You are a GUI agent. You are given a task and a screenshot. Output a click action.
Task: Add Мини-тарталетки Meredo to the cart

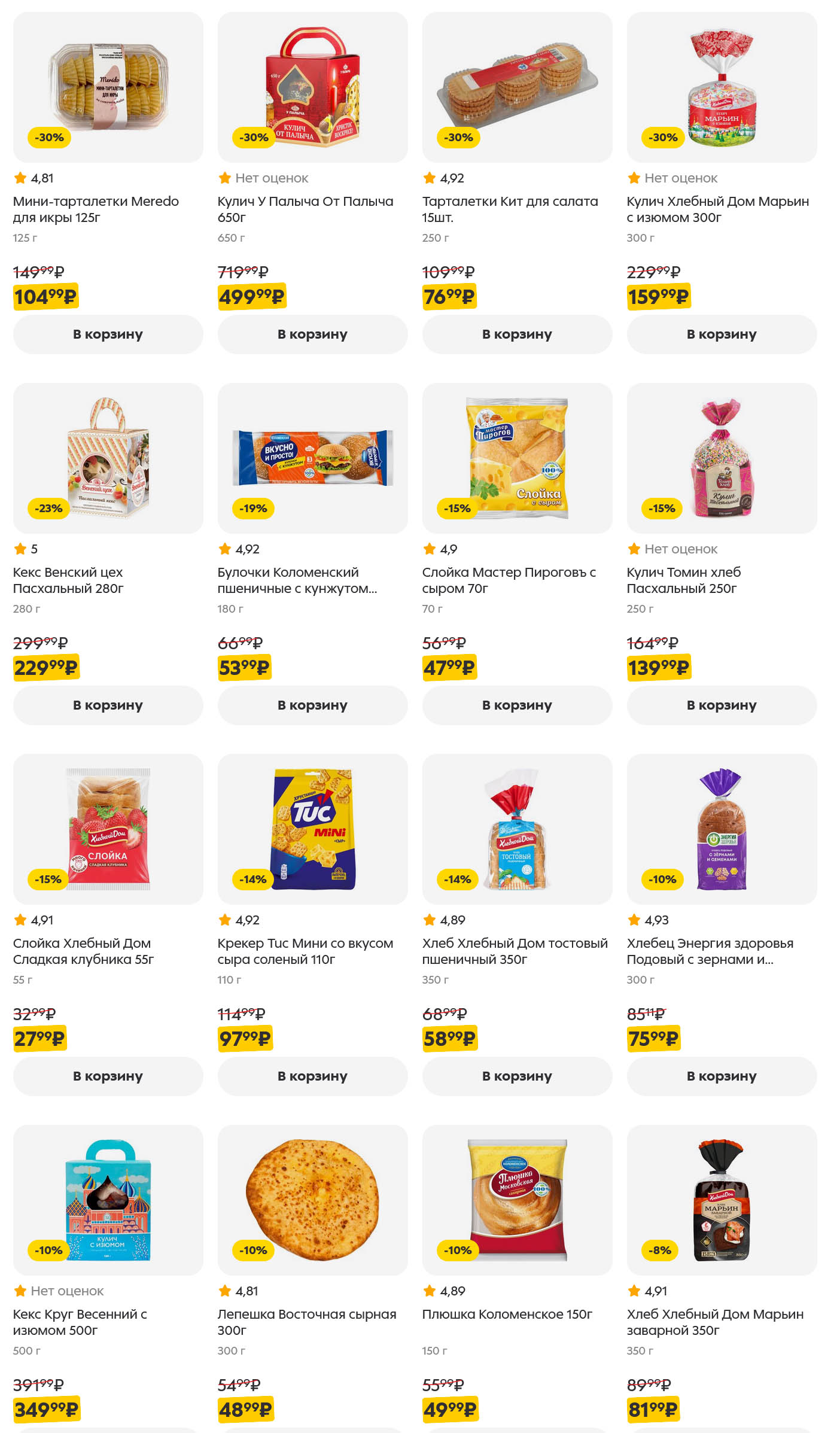click(108, 334)
